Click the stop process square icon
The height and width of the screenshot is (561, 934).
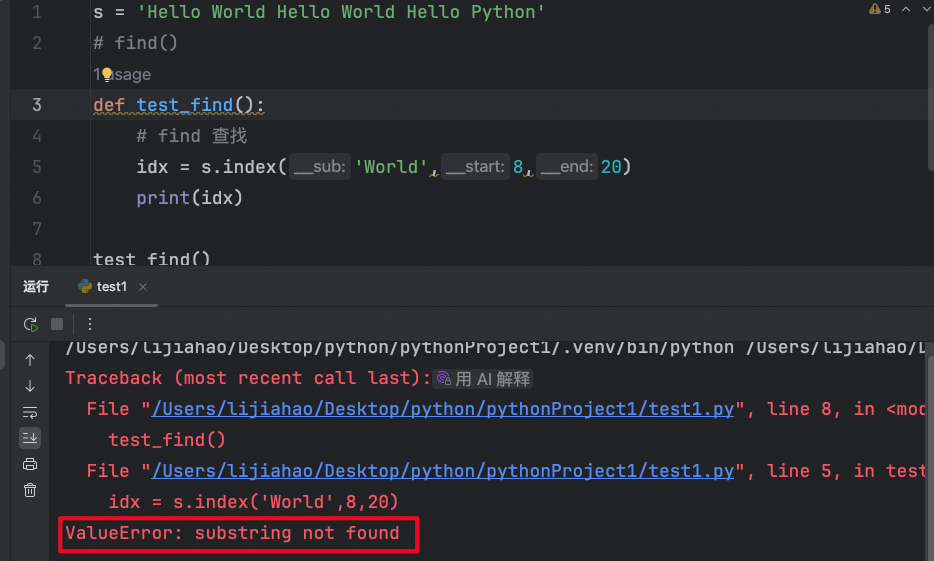click(x=57, y=324)
